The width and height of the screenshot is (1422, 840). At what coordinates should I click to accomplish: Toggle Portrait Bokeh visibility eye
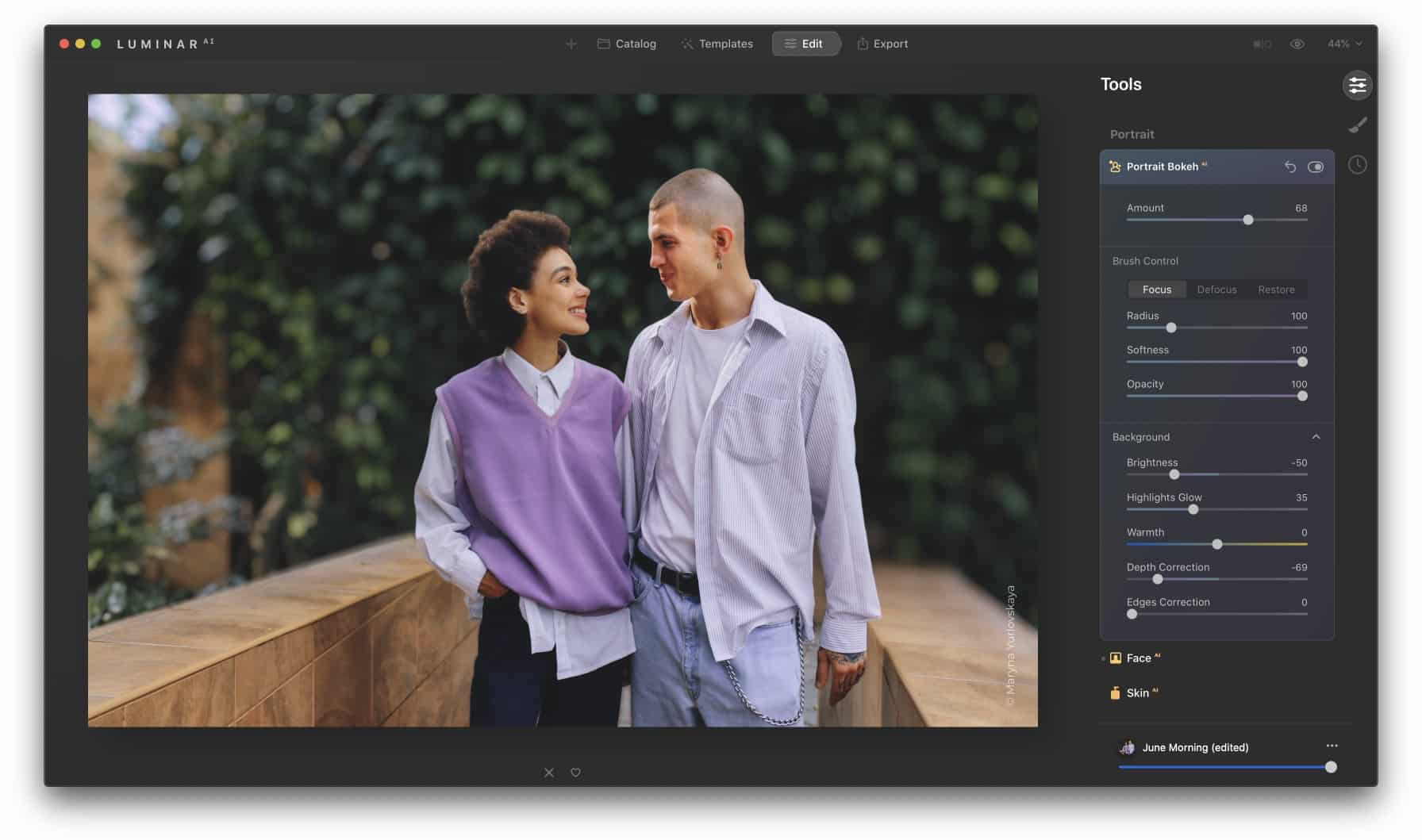click(x=1316, y=167)
